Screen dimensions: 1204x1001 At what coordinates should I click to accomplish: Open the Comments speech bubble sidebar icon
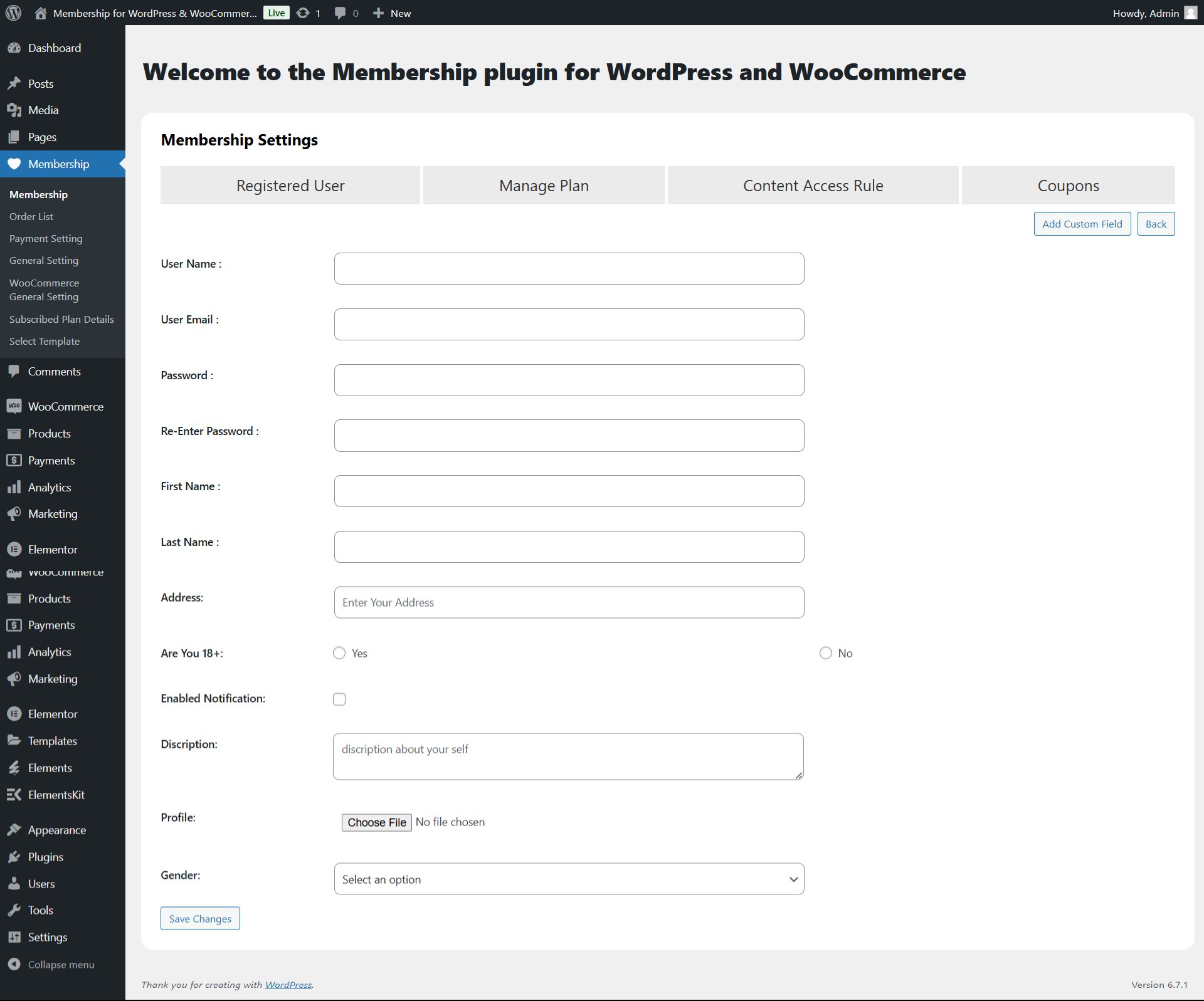point(14,371)
